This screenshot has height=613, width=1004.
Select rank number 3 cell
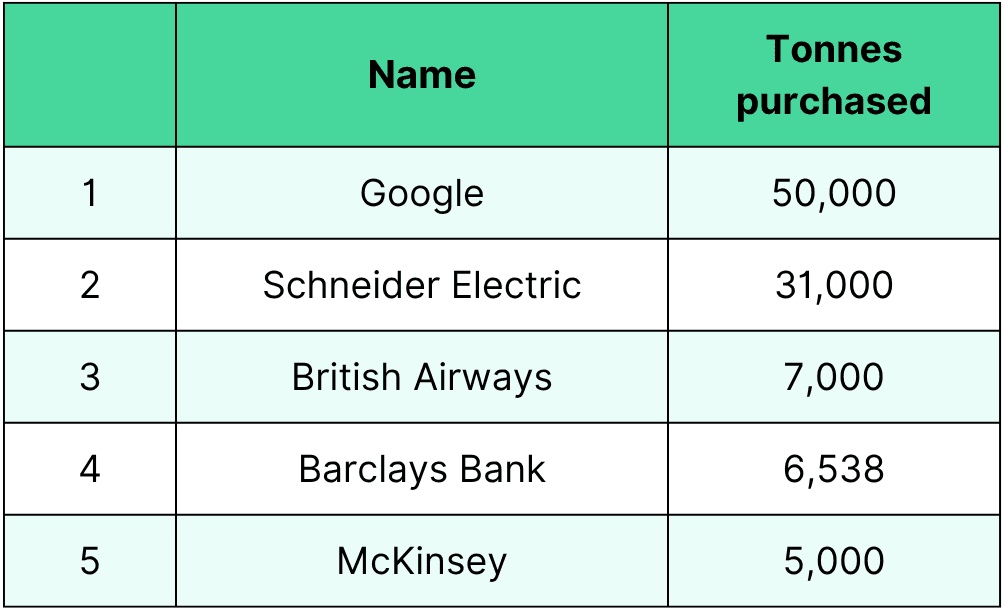pyautogui.click(x=90, y=377)
